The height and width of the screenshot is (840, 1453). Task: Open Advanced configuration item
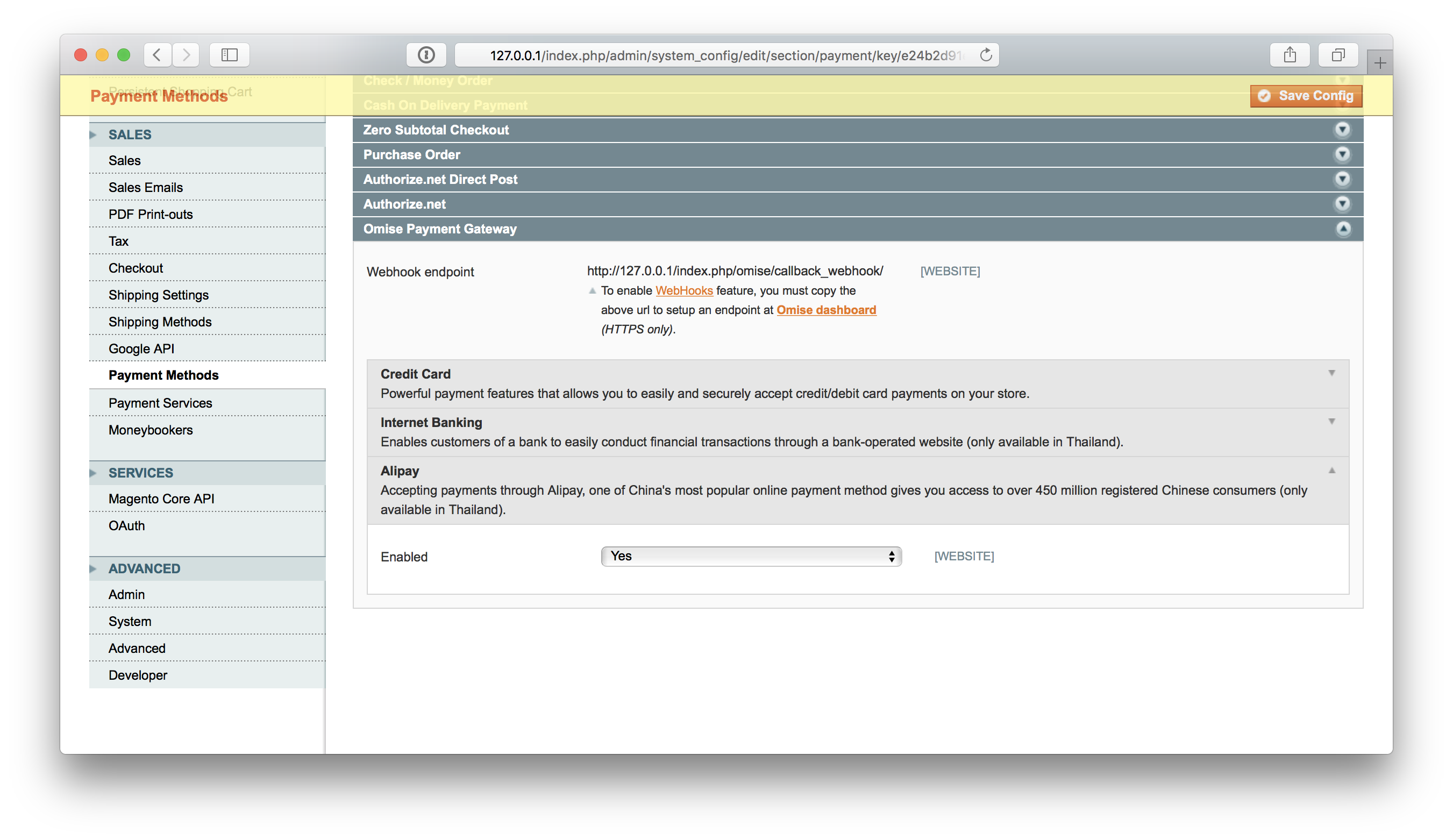coord(207,649)
